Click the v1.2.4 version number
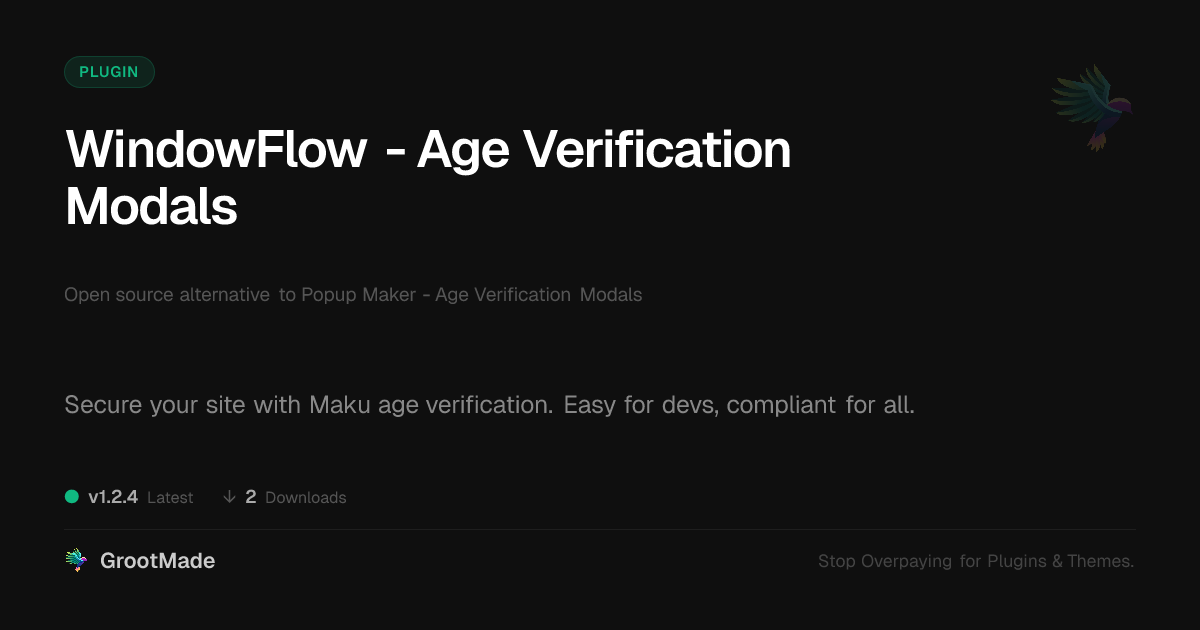Image resolution: width=1200 pixels, height=630 pixels. point(113,497)
